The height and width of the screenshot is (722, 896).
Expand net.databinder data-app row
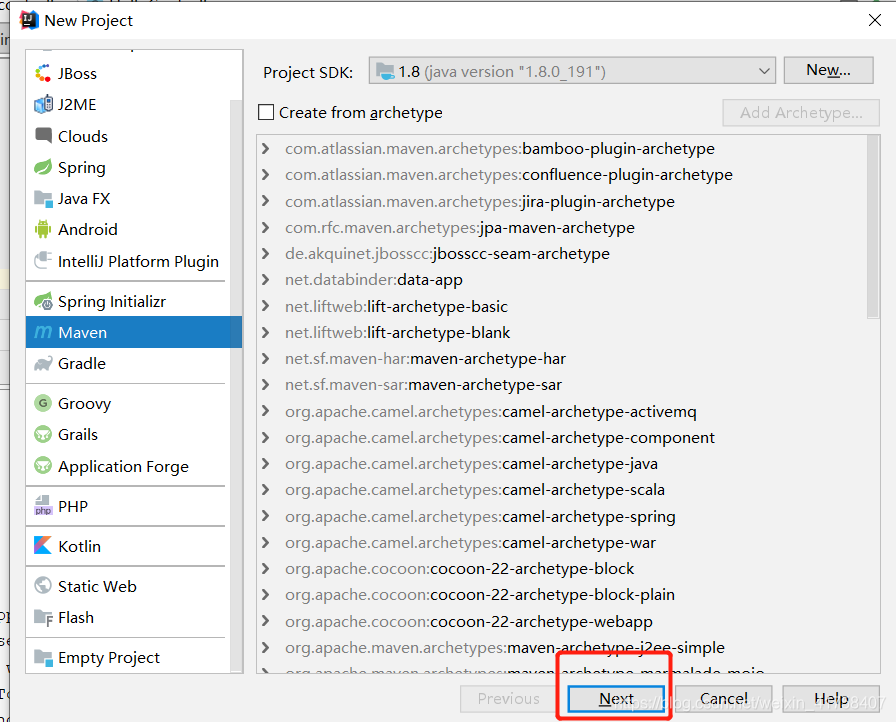pos(265,279)
